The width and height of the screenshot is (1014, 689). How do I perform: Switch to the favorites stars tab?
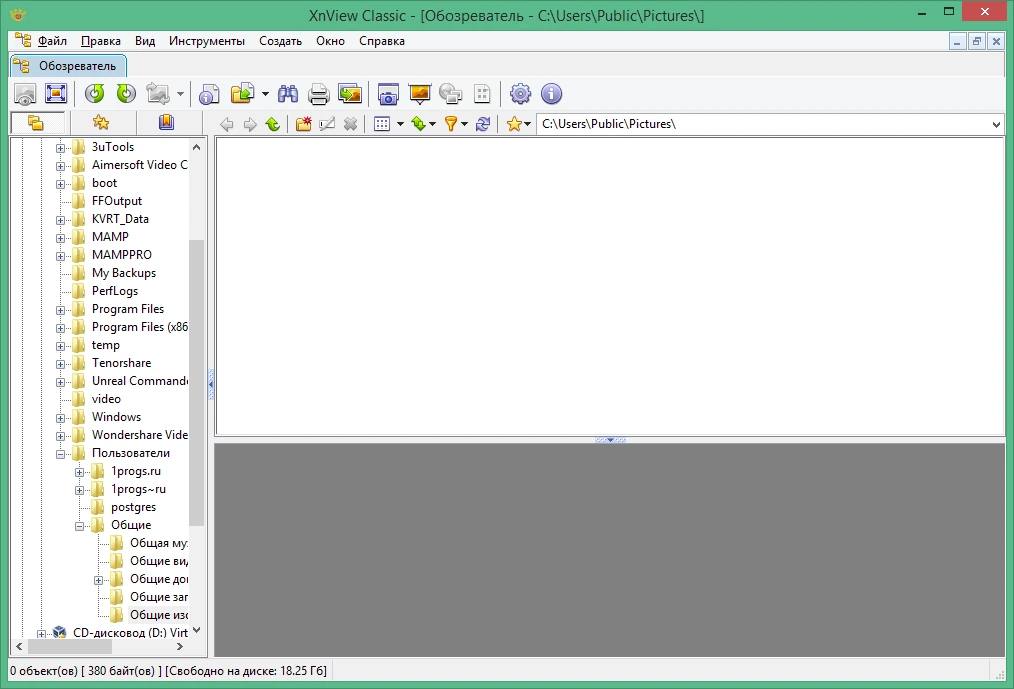(101, 122)
